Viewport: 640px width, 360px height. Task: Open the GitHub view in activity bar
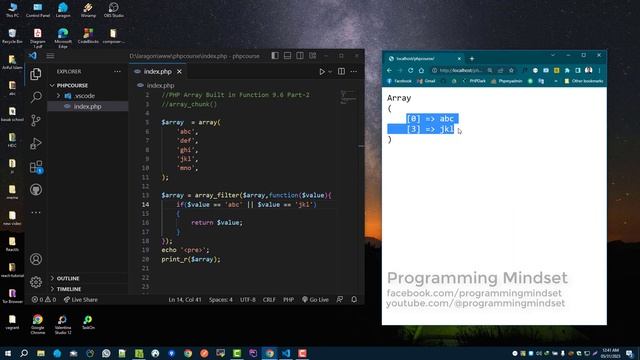click(x=36, y=190)
